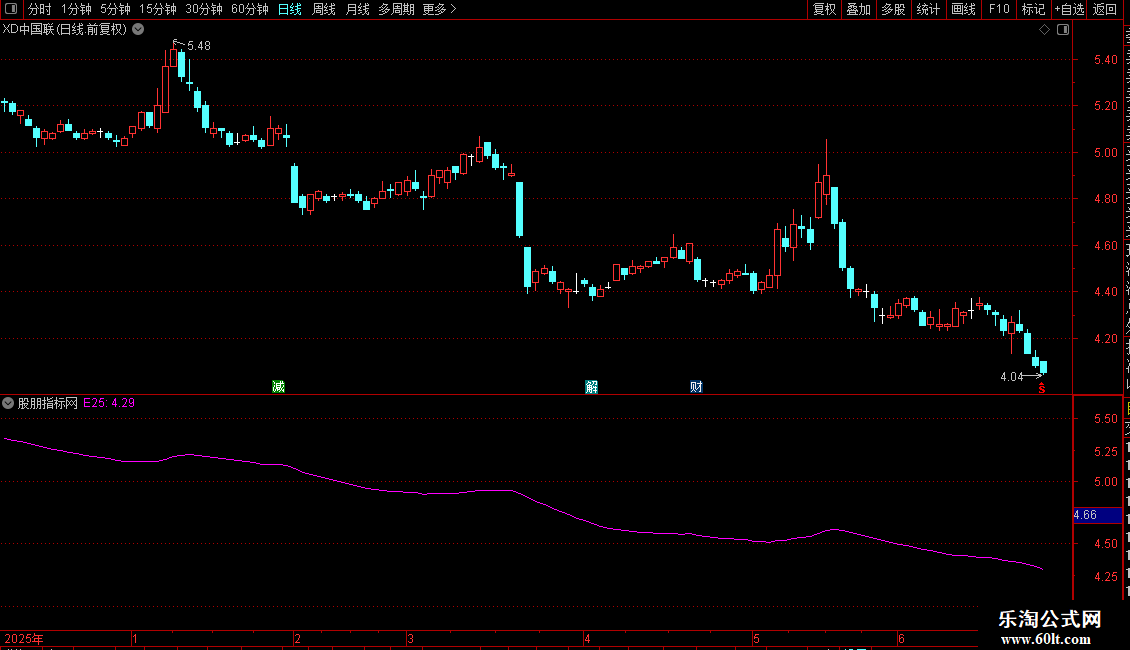Toggle the side panel icon in chart header

(x=1063, y=30)
